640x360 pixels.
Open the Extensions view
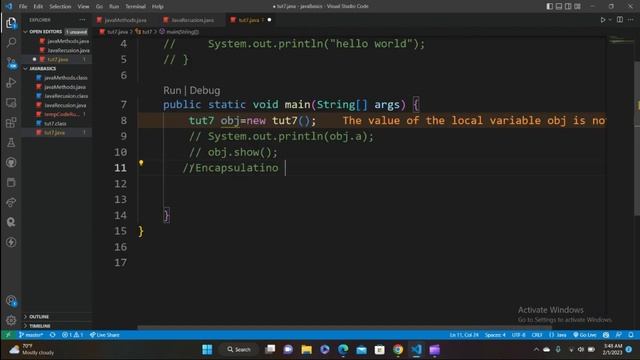[x=11, y=122]
